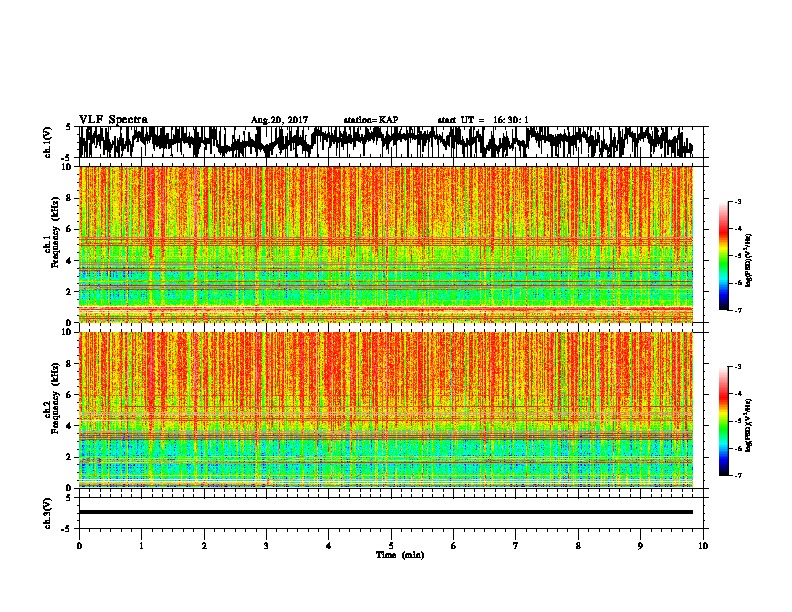This screenshot has height=612, width=792.
Task: Click the "2" tick on ch.1 frequency axis
Action: click(71, 292)
